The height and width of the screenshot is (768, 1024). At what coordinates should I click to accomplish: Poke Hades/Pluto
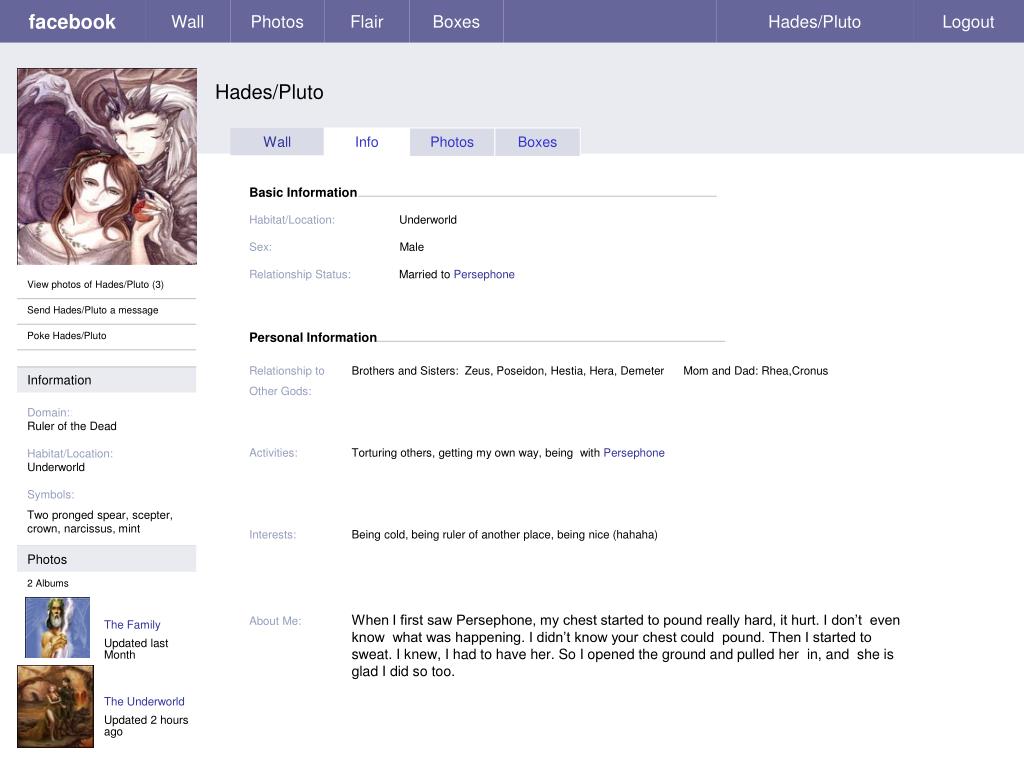click(66, 336)
